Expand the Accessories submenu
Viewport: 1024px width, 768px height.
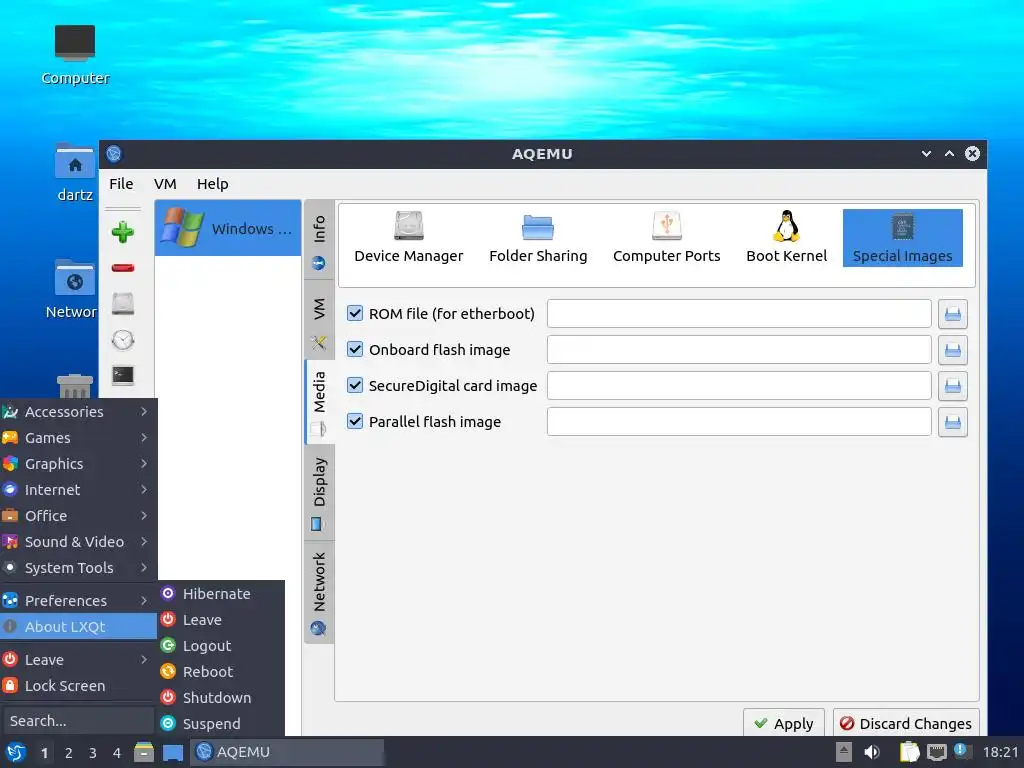78,411
